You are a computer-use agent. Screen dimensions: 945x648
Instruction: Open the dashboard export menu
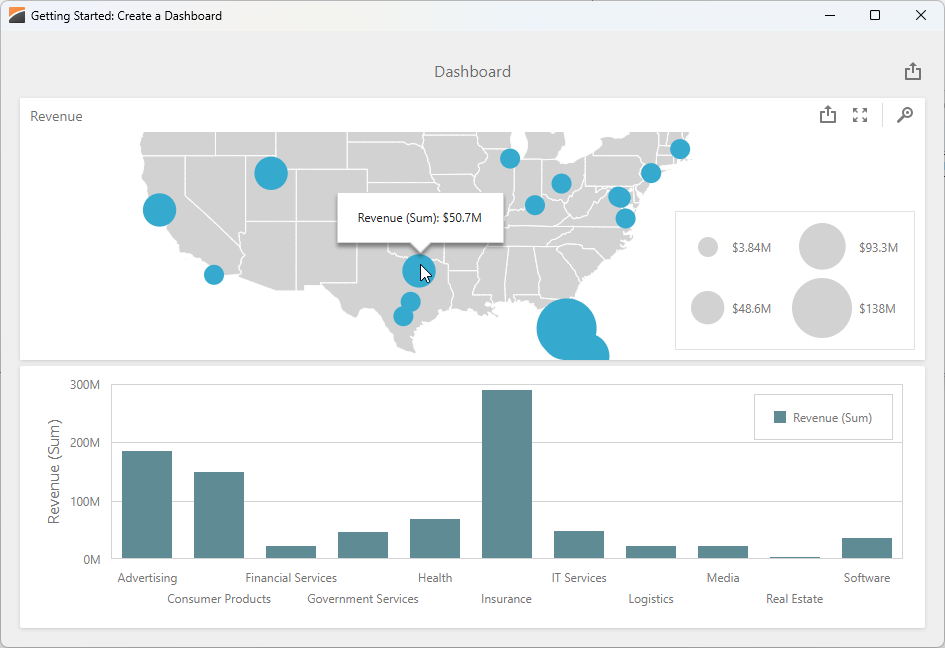(912, 71)
